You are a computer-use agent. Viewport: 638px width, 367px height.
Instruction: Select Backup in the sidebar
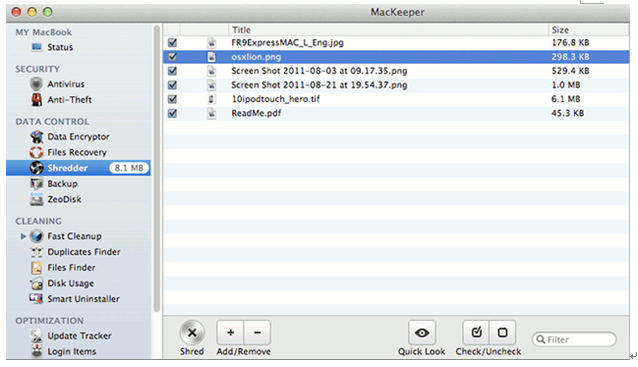[62, 184]
